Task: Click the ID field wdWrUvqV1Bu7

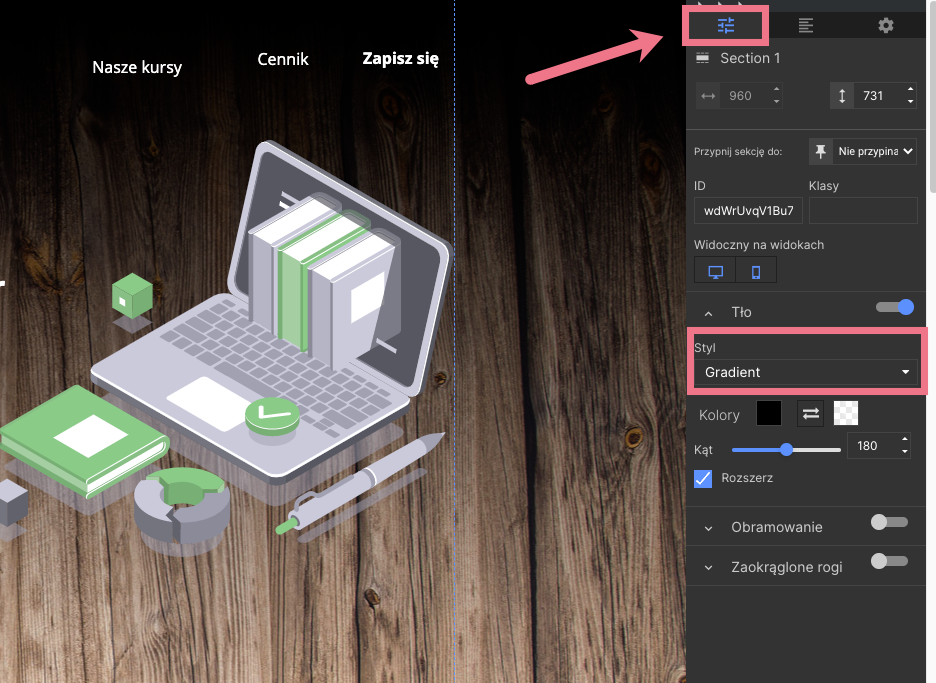Action: pos(748,211)
